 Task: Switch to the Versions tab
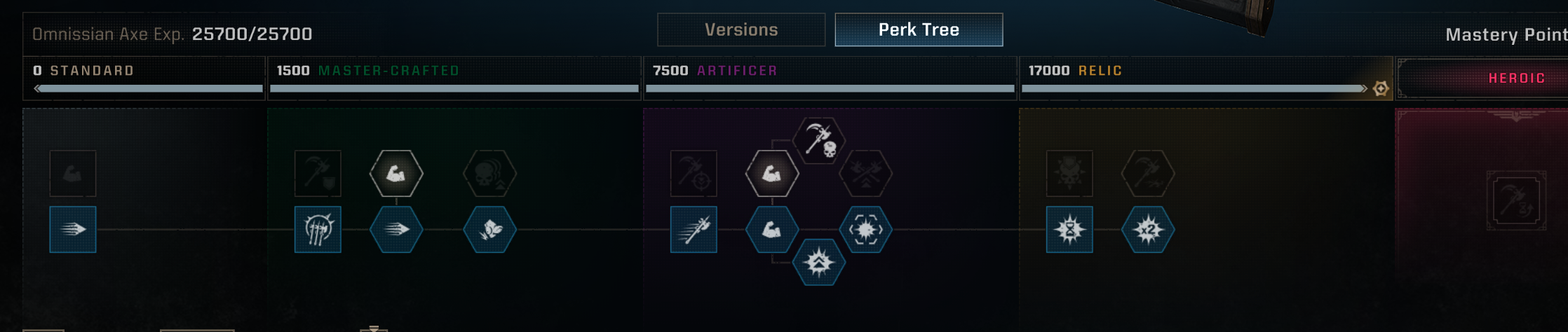741,29
